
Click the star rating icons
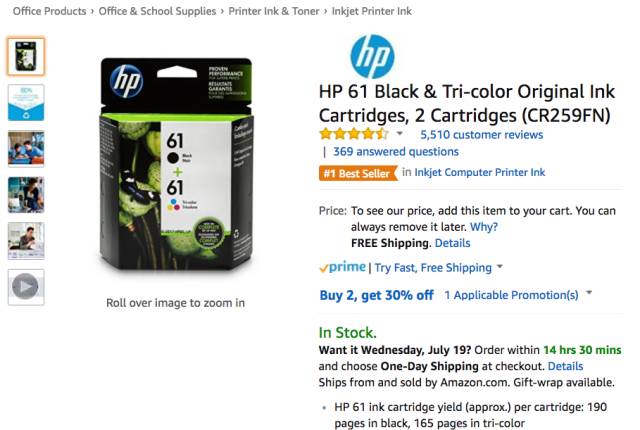pyautogui.click(x=354, y=134)
